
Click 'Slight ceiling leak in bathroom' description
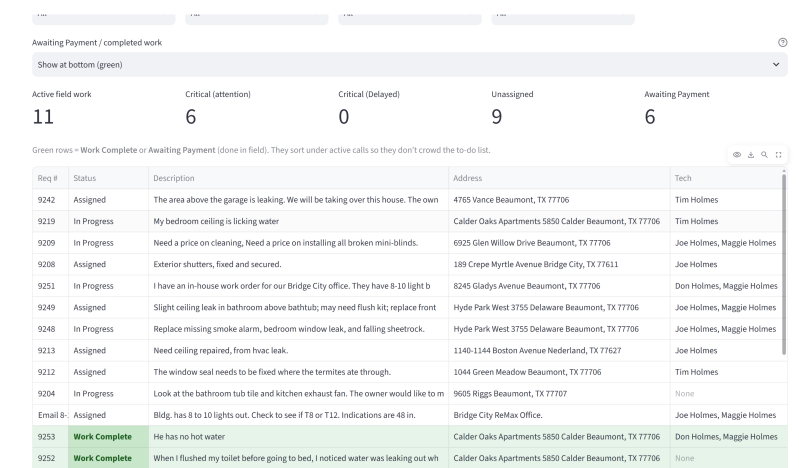(x=299, y=307)
